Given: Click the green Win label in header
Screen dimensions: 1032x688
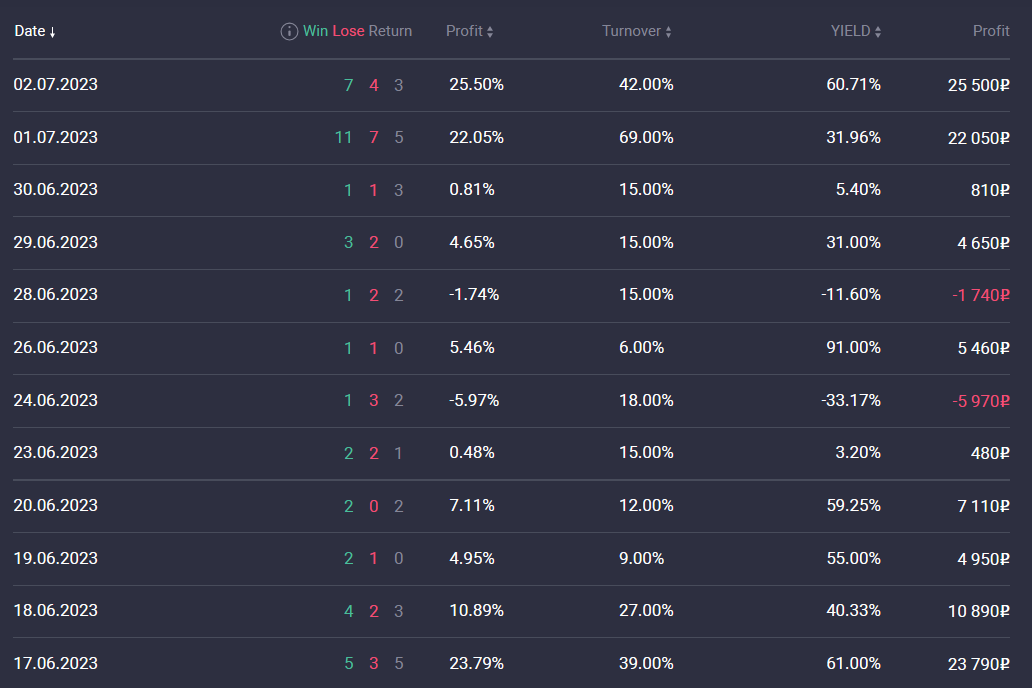Looking at the screenshot, I should tap(316, 31).
